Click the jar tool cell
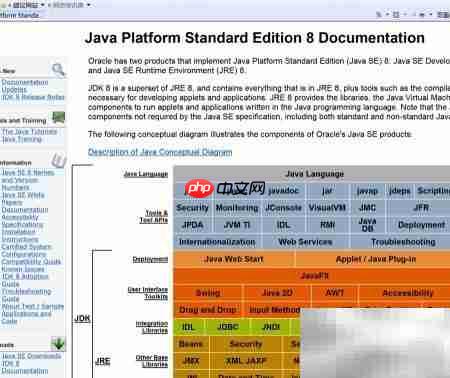This screenshot has width=450, height=378. (327, 191)
